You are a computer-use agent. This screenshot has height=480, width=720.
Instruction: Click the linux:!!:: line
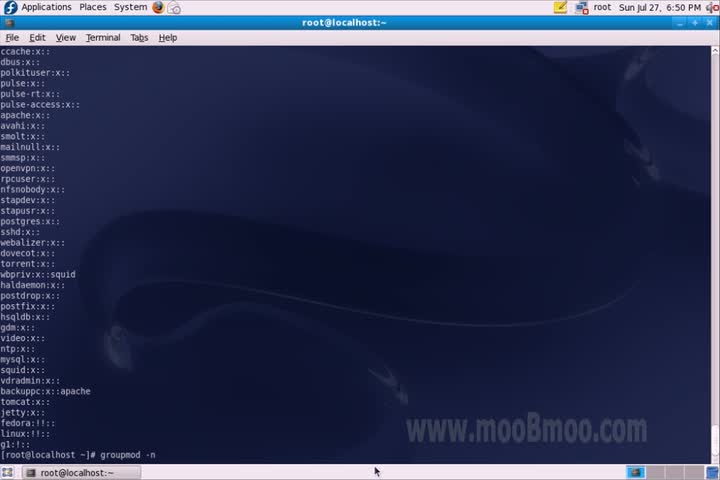(x=25, y=434)
